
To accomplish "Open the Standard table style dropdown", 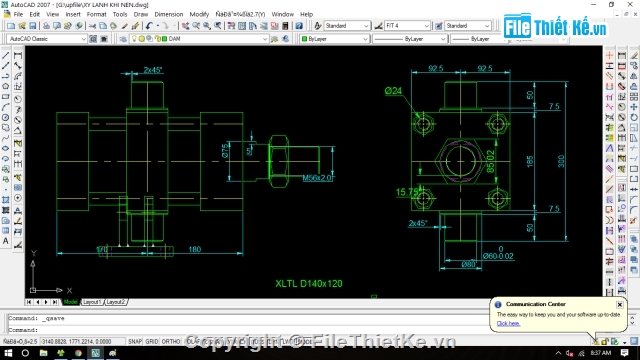I will click(x=487, y=26).
